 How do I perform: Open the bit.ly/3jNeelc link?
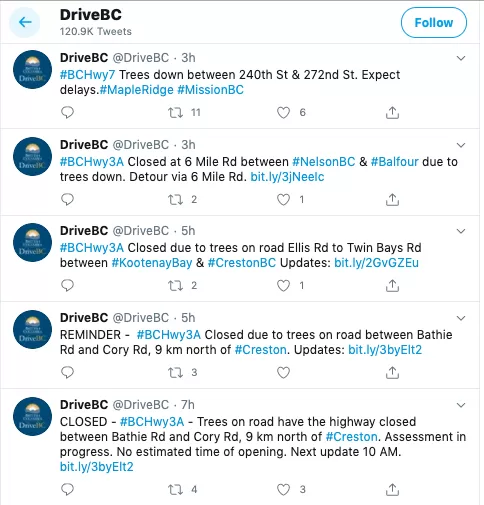tap(287, 177)
